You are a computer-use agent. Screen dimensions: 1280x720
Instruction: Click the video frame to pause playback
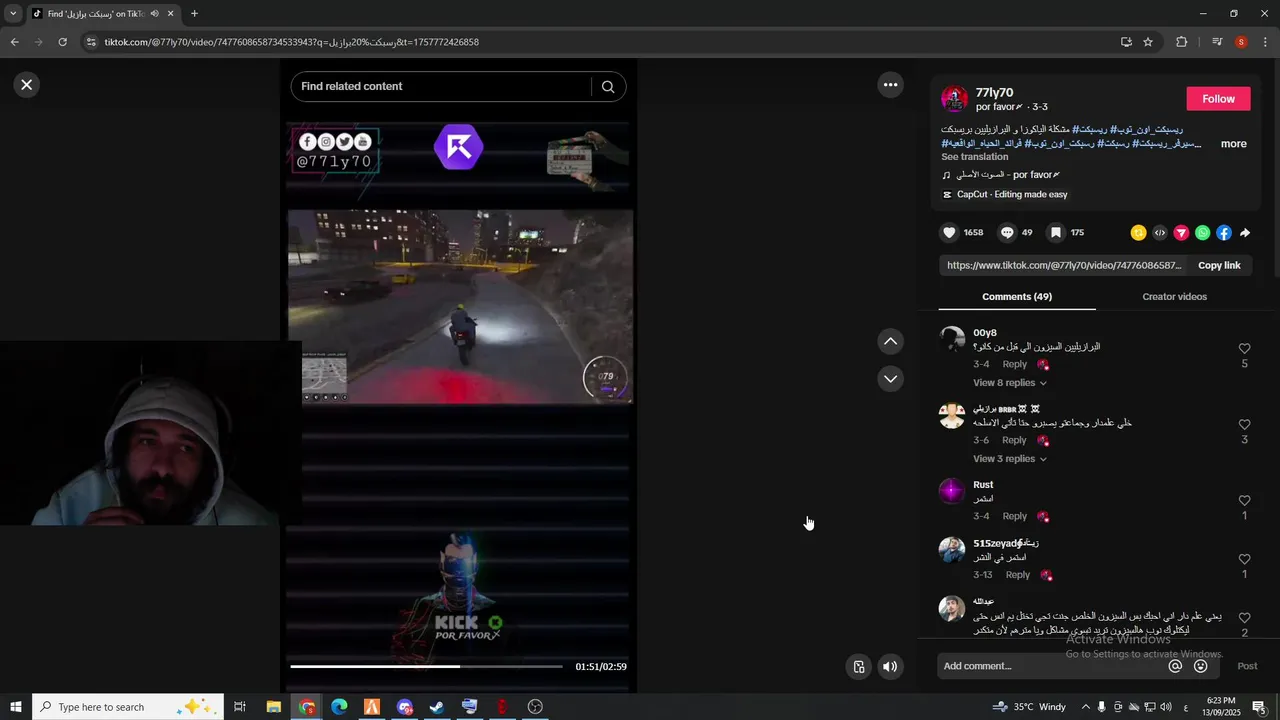tap(460, 307)
